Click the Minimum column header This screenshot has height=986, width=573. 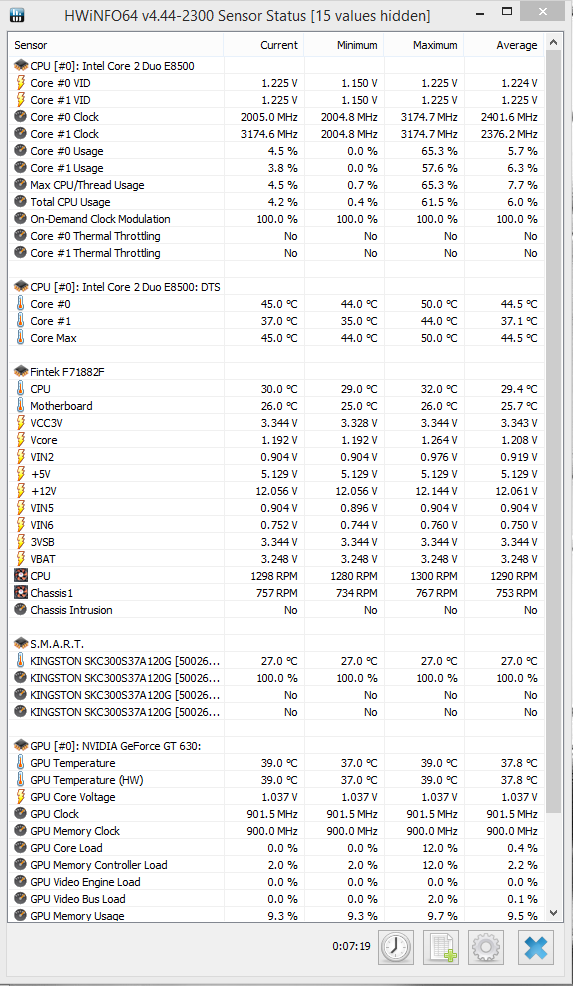pos(344,45)
